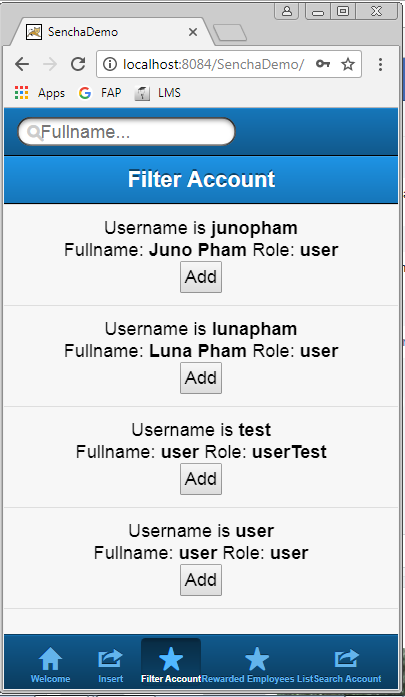This screenshot has width=405, height=697.
Task: Open the FAP bookmark
Action: click(100, 93)
